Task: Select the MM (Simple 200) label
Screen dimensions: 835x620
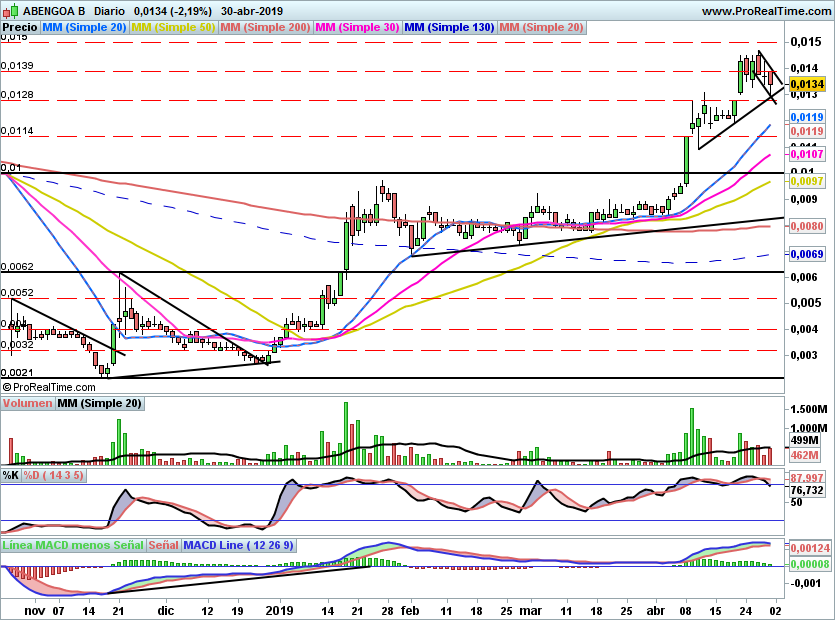Action: (x=265, y=27)
